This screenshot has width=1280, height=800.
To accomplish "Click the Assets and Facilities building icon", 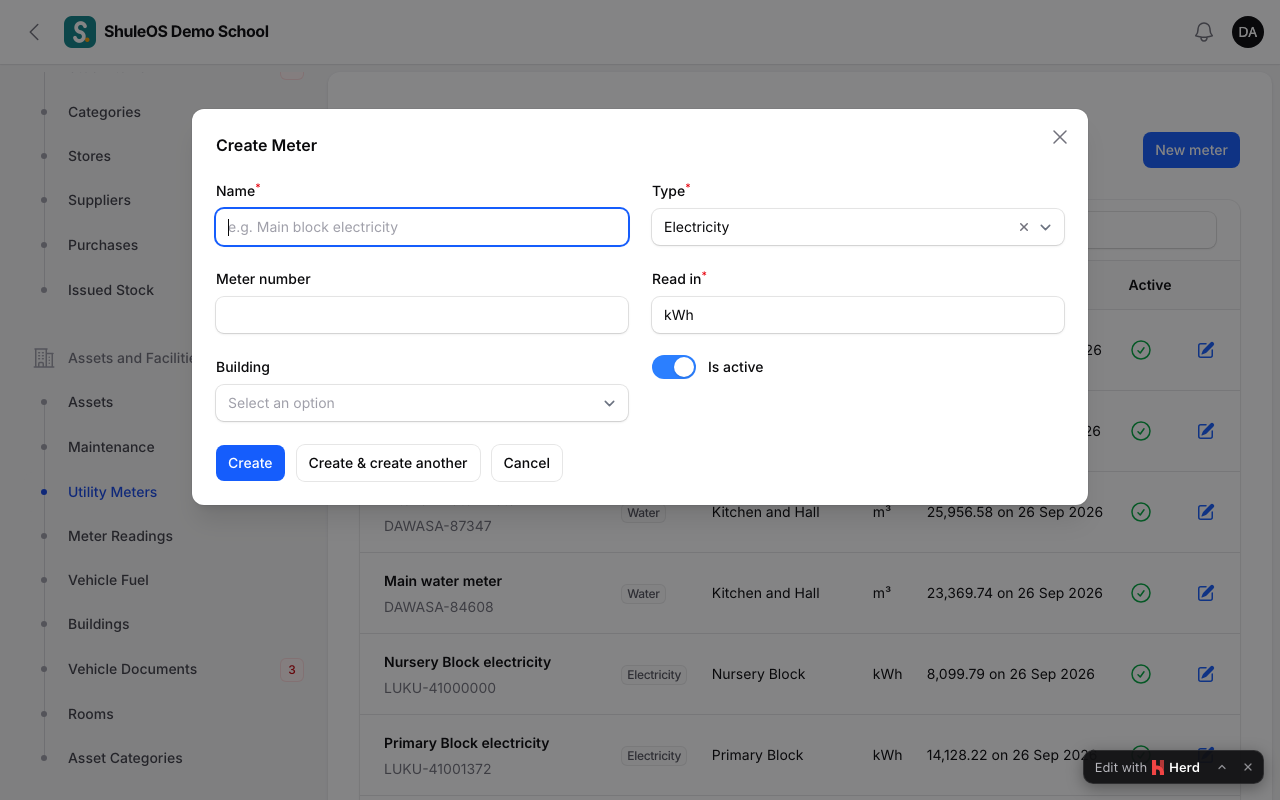I will 43,358.
